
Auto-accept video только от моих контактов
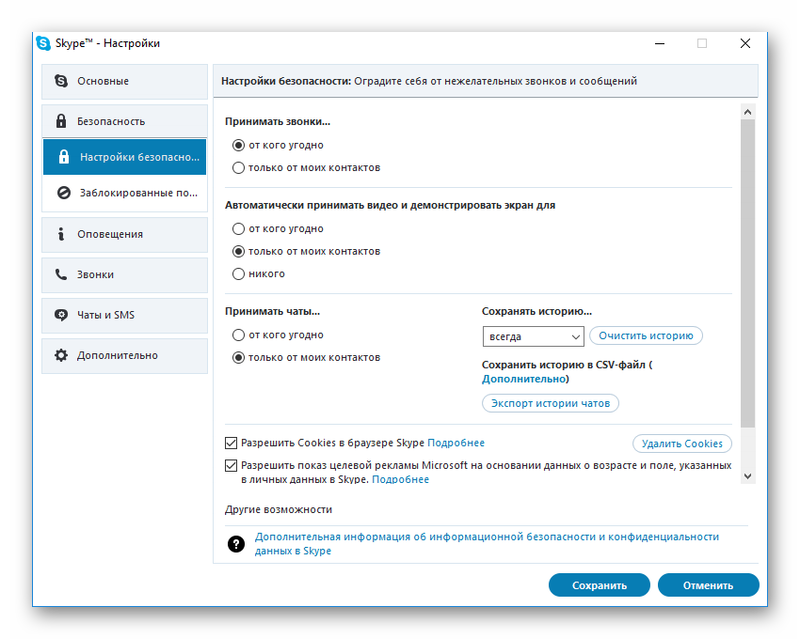coord(238,251)
